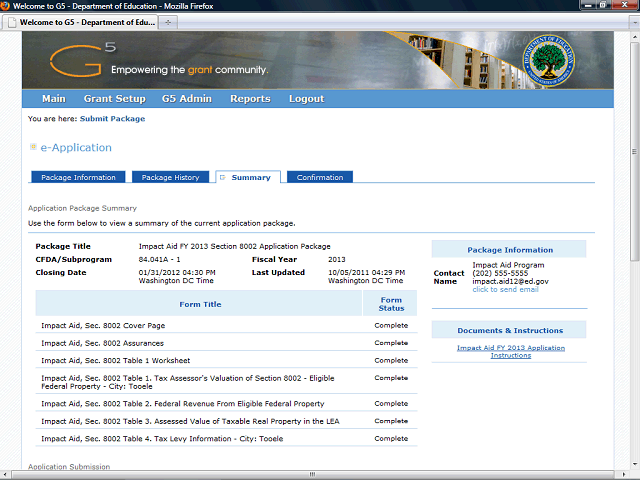Click the 'click to send email' link
This screenshot has height=480, width=640.
click(x=505, y=289)
